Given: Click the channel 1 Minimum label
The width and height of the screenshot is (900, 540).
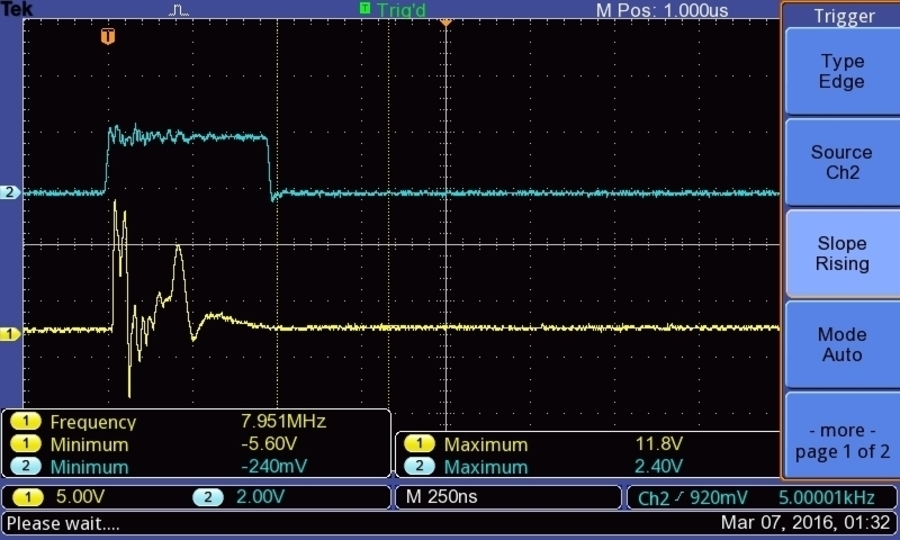Looking at the screenshot, I should [90, 444].
